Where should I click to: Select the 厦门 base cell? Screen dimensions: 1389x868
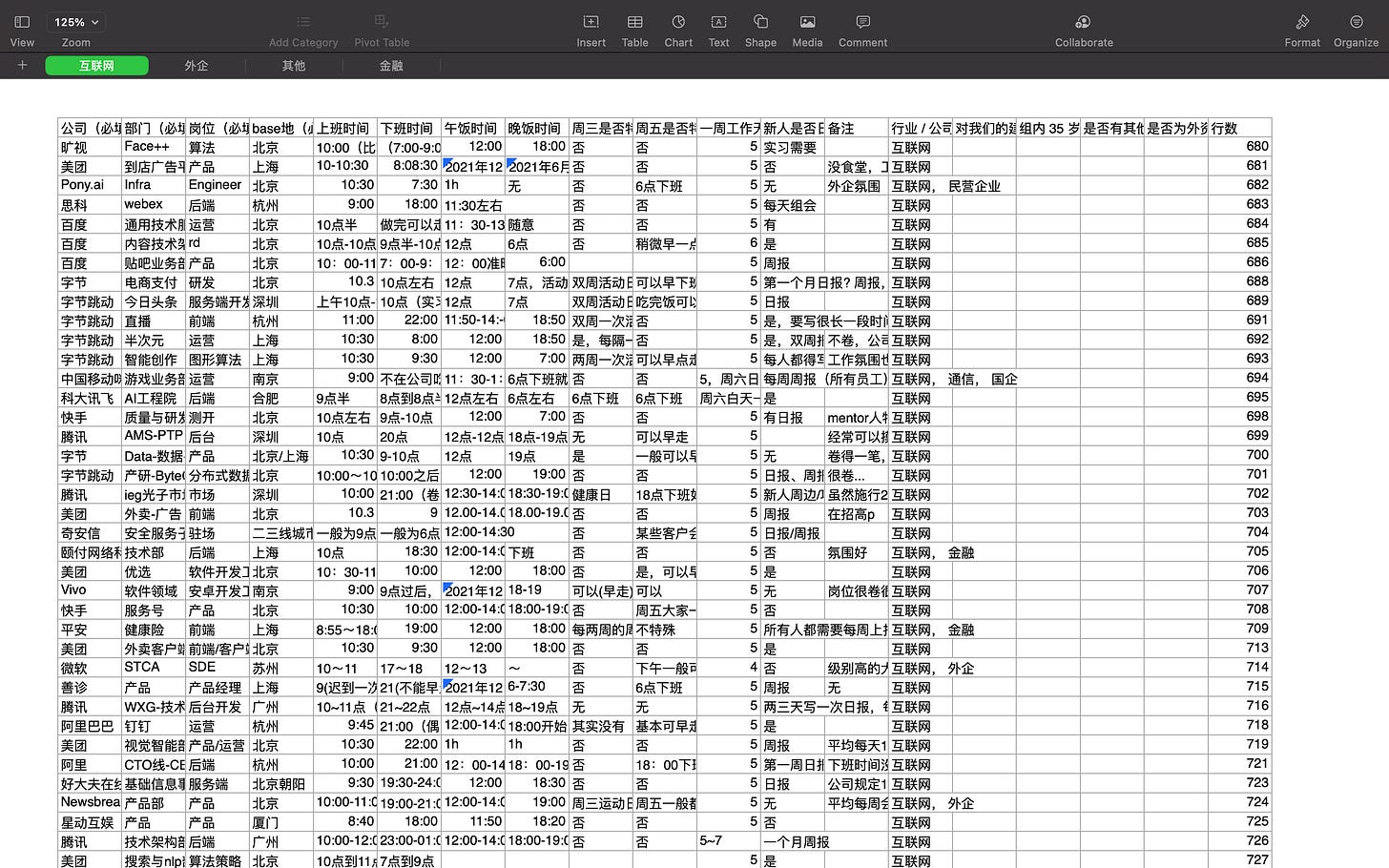pyautogui.click(x=281, y=822)
